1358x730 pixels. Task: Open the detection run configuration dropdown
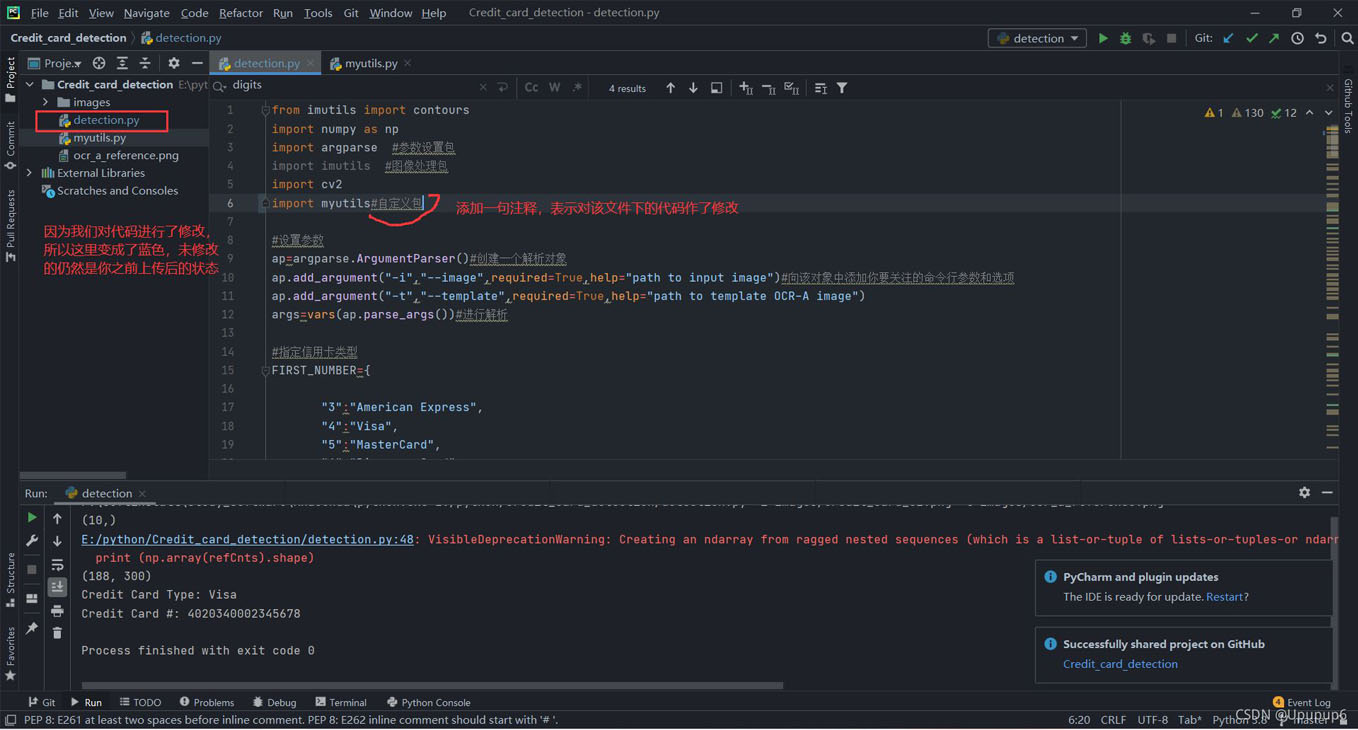pos(1037,38)
